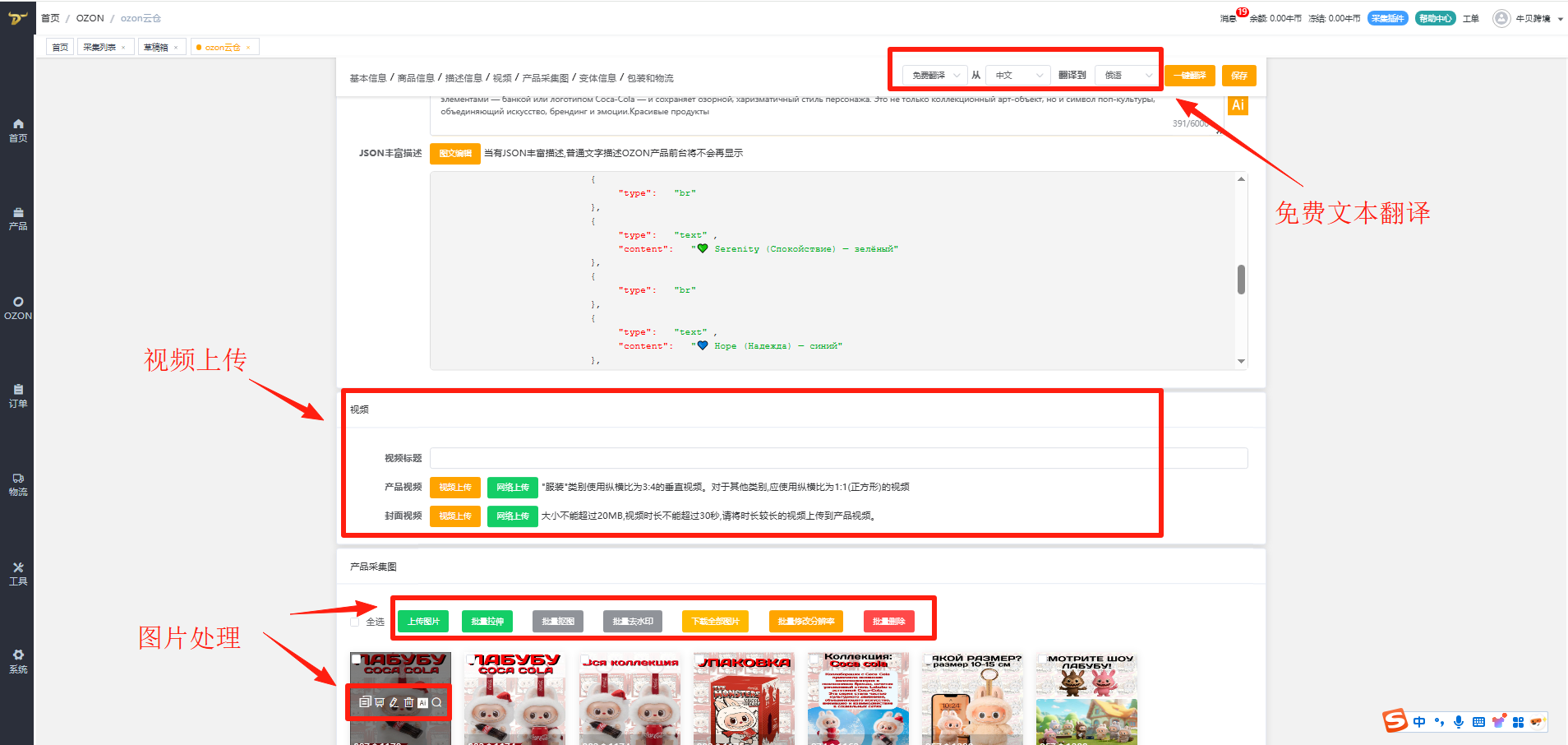Viewport: 1568px width, 745px height.
Task: Open the target language 俄语 dropdown
Action: [x=1127, y=76]
